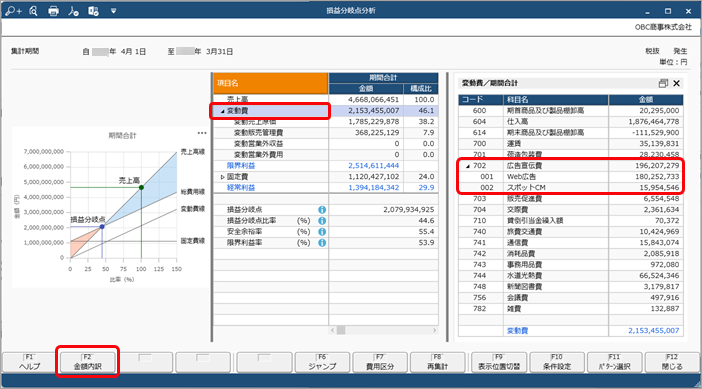Open the chart options ellipsis menu
This screenshot has height=389, width=702.
tap(202, 133)
